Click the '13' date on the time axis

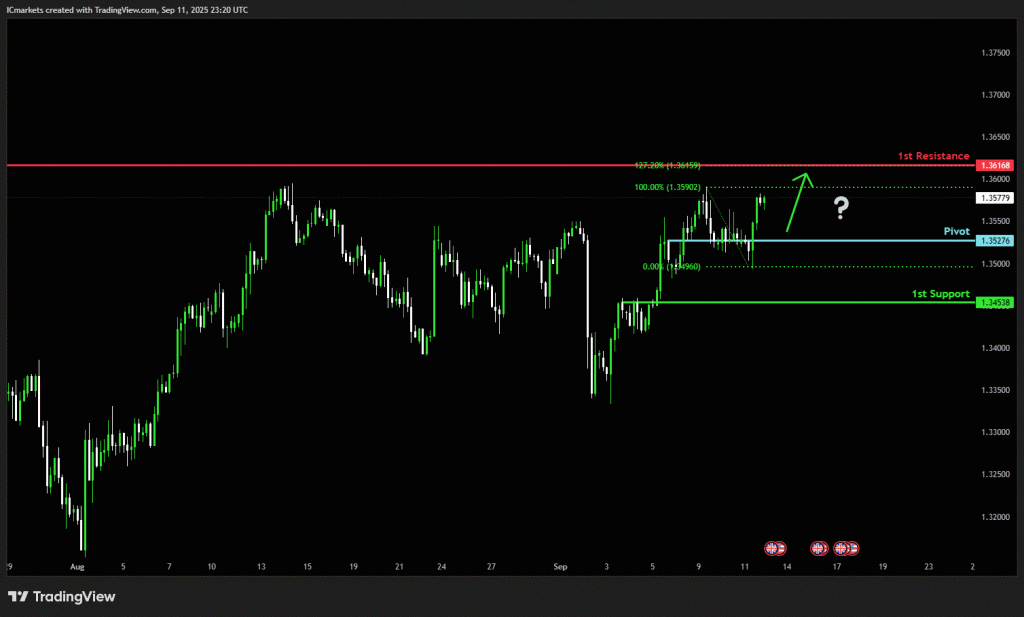tap(261, 567)
